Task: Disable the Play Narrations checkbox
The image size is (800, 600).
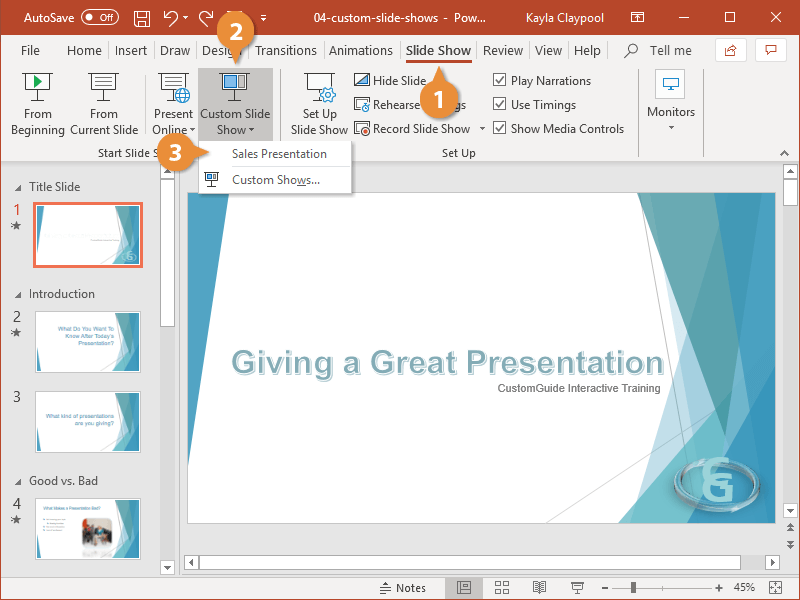Action: tap(502, 80)
